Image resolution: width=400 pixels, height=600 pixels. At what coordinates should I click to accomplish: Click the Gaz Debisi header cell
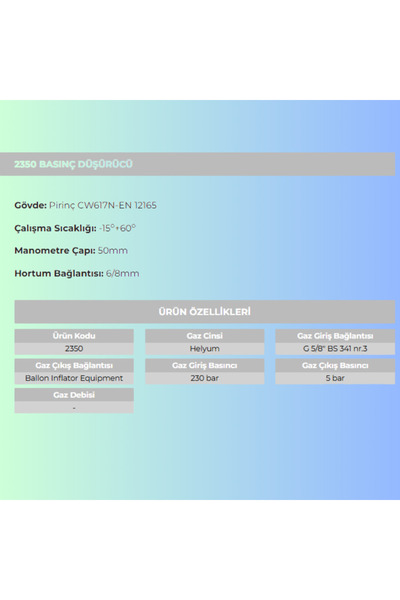tap(74, 395)
